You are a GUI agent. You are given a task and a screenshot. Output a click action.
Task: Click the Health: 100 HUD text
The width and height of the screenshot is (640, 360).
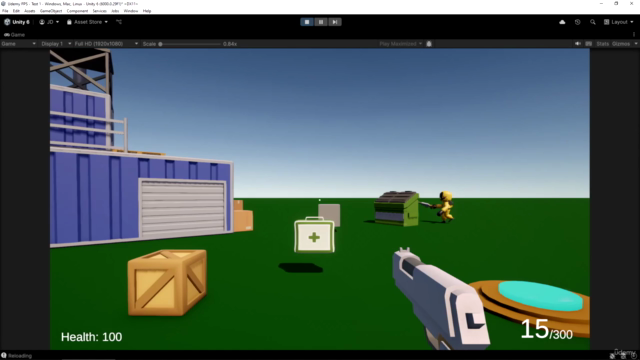[x=91, y=337]
